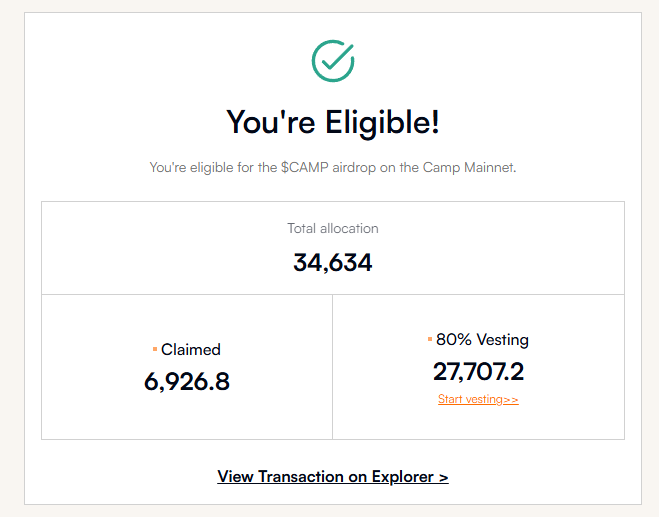Click the 80% Vesting label
The image size is (659, 517).
pyautogui.click(x=482, y=340)
